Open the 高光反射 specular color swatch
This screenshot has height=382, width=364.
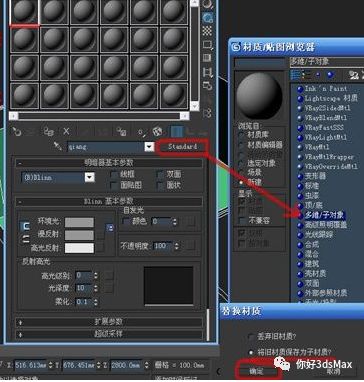pyautogui.click(x=79, y=248)
